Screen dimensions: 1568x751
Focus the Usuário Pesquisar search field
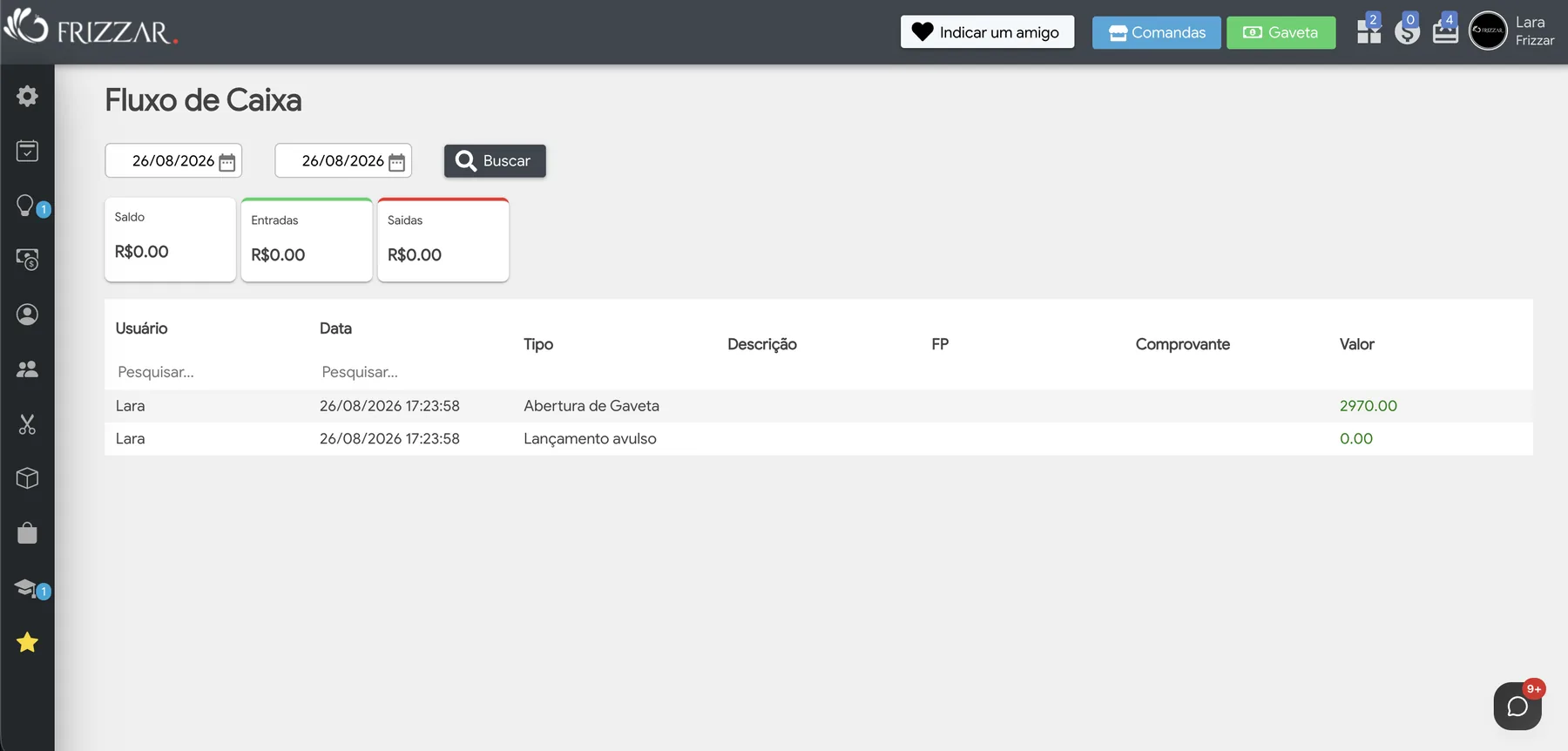tap(207, 372)
